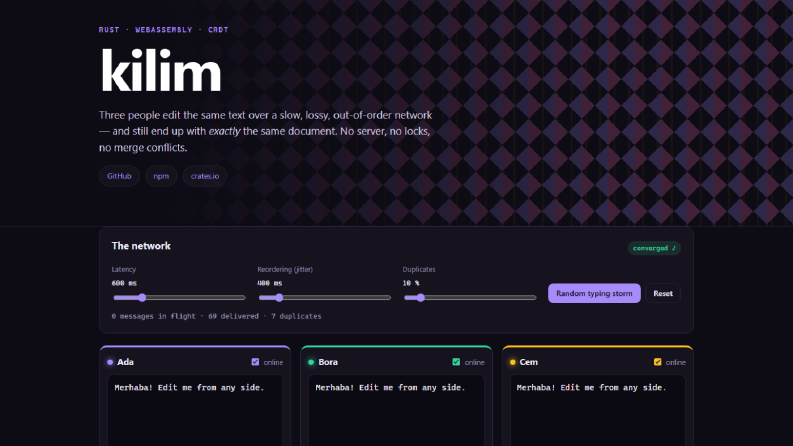
Task: Focus Bora's text editor
Action: click(x=396, y=411)
